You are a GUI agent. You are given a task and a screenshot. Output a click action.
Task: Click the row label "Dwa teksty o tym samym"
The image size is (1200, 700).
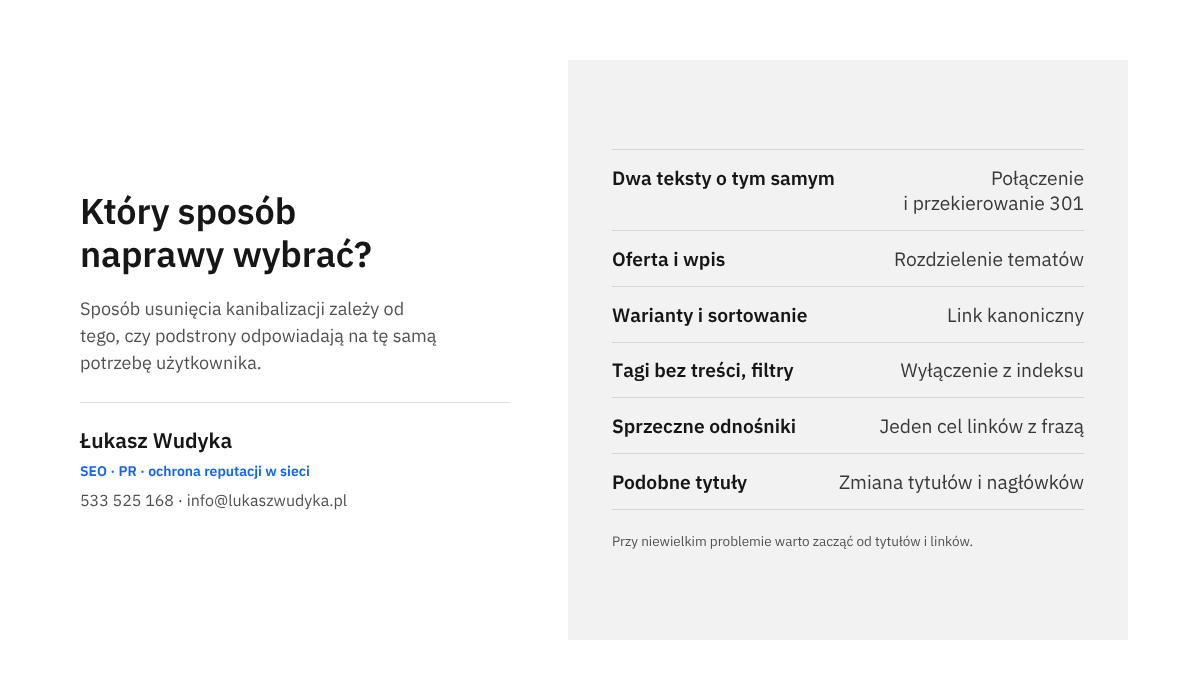point(723,179)
